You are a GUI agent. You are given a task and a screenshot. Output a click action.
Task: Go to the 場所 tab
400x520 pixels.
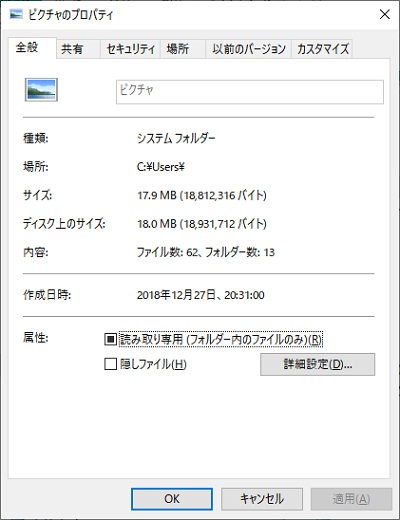coord(183,49)
